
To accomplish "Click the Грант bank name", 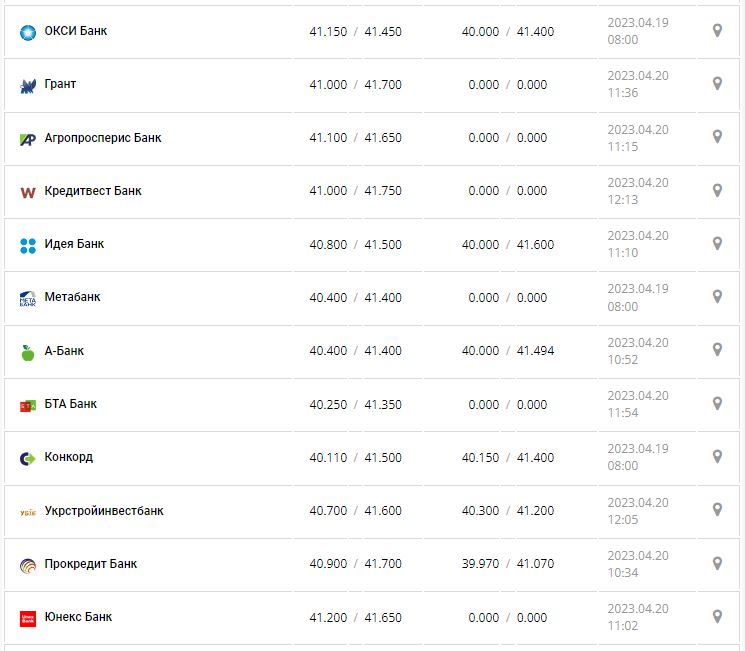I will click(x=60, y=84).
